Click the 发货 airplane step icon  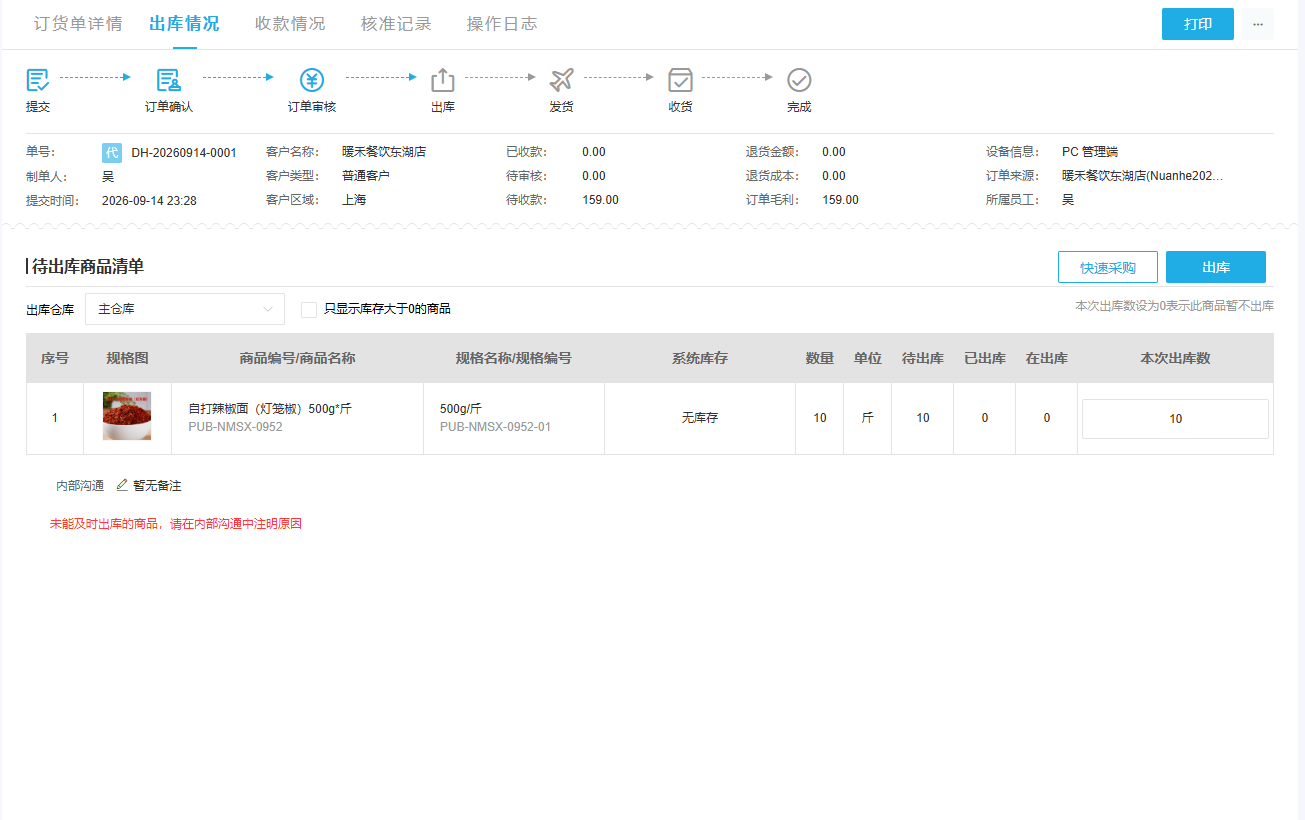tap(562, 80)
